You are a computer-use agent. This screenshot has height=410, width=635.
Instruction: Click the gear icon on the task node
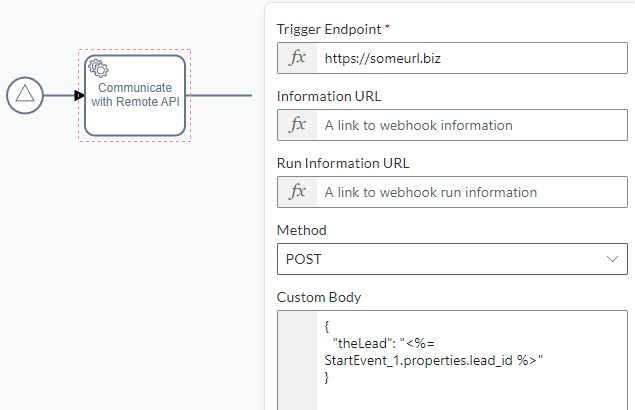[x=98, y=68]
